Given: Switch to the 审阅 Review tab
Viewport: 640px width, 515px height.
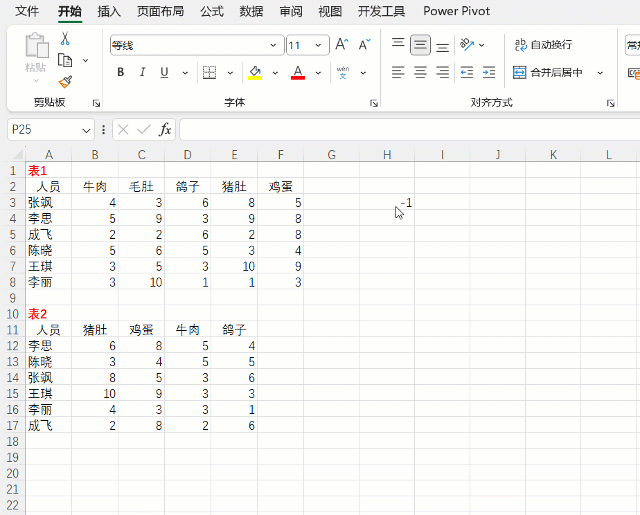Looking at the screenshot, I should [x=291, y=11].
